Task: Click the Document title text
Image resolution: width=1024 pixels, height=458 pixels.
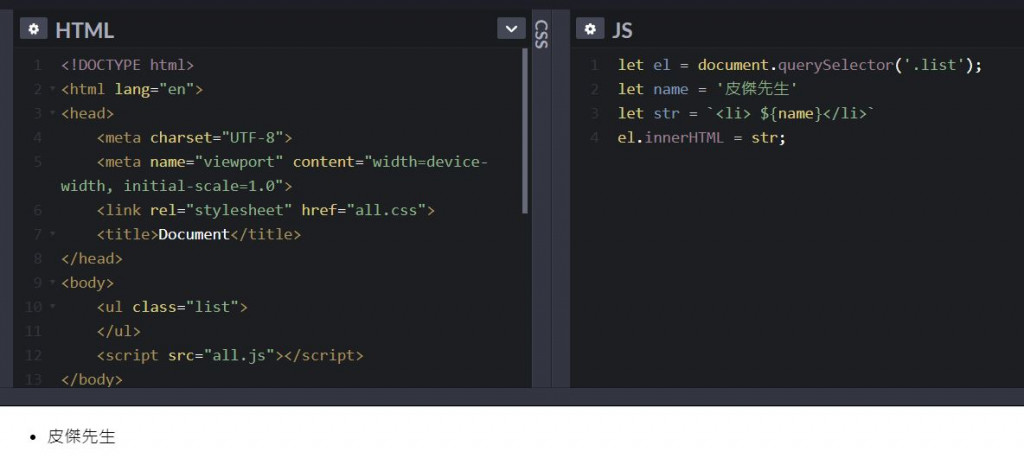Action: point(194,235)
